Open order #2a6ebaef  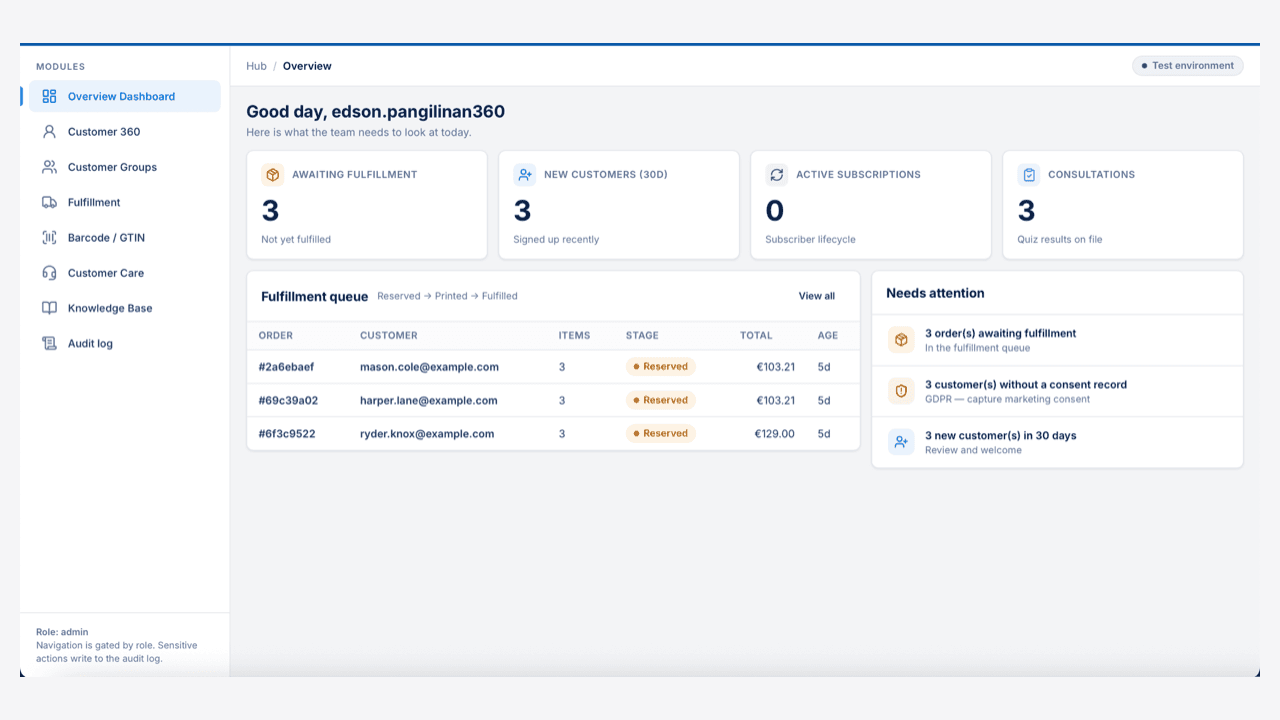pyautogui.click(x=286, y=367)
